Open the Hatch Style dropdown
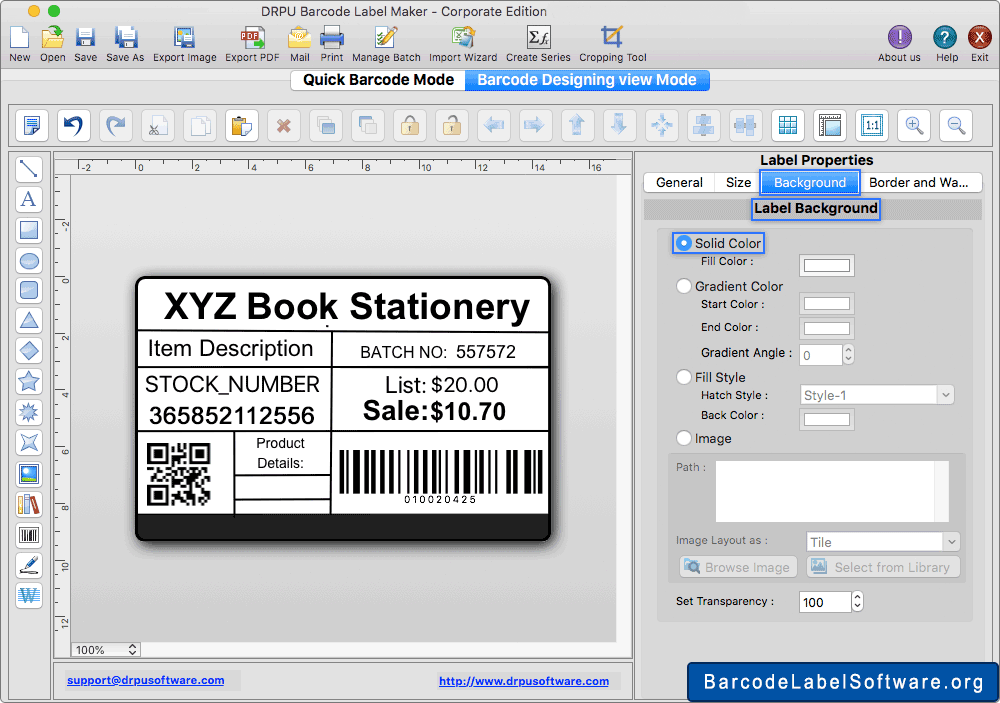 pos(877,396)
